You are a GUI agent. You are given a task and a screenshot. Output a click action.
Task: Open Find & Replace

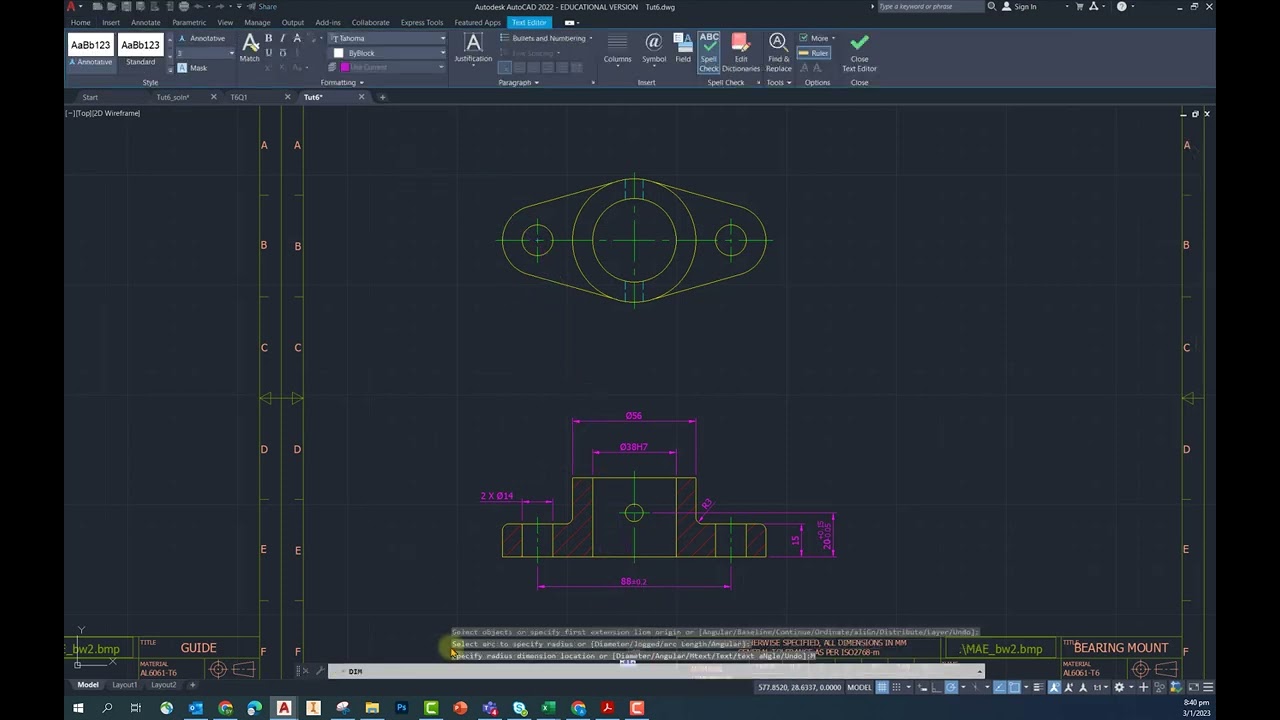(x=778, y=52)
